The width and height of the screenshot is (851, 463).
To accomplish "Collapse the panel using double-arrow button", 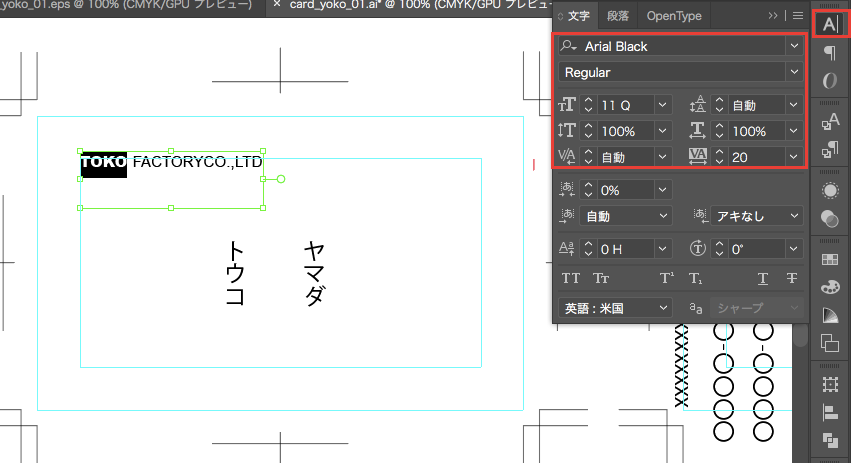I will pos(773,16).
